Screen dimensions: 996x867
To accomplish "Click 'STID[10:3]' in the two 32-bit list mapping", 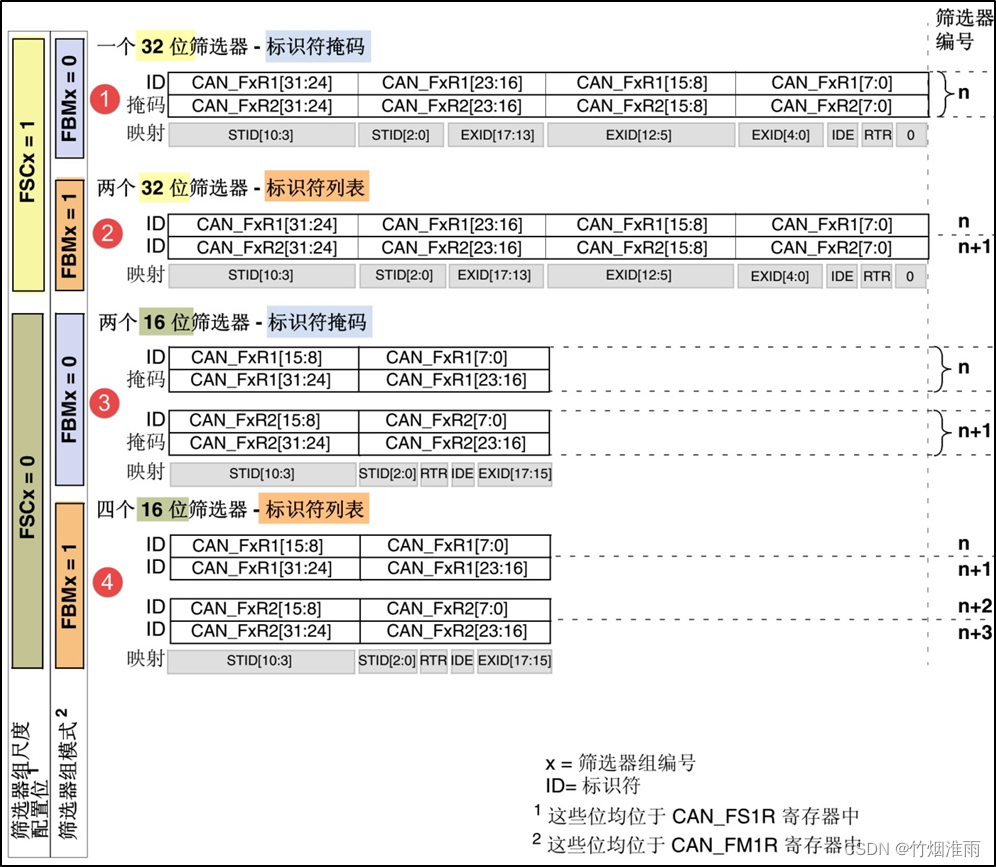I will [x=261, y=276].
